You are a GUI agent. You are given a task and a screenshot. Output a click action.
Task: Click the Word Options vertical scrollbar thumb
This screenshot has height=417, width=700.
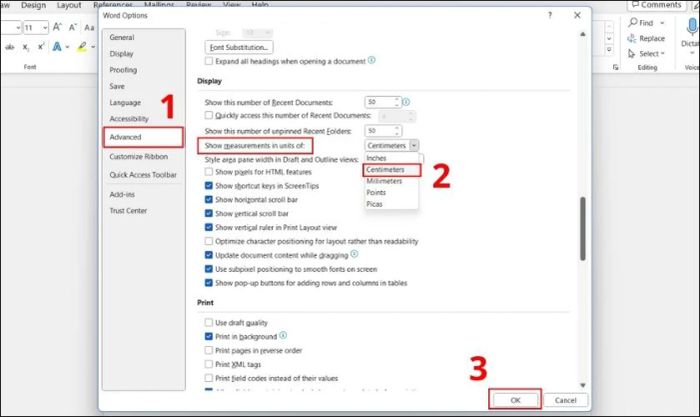click(583, 229)
